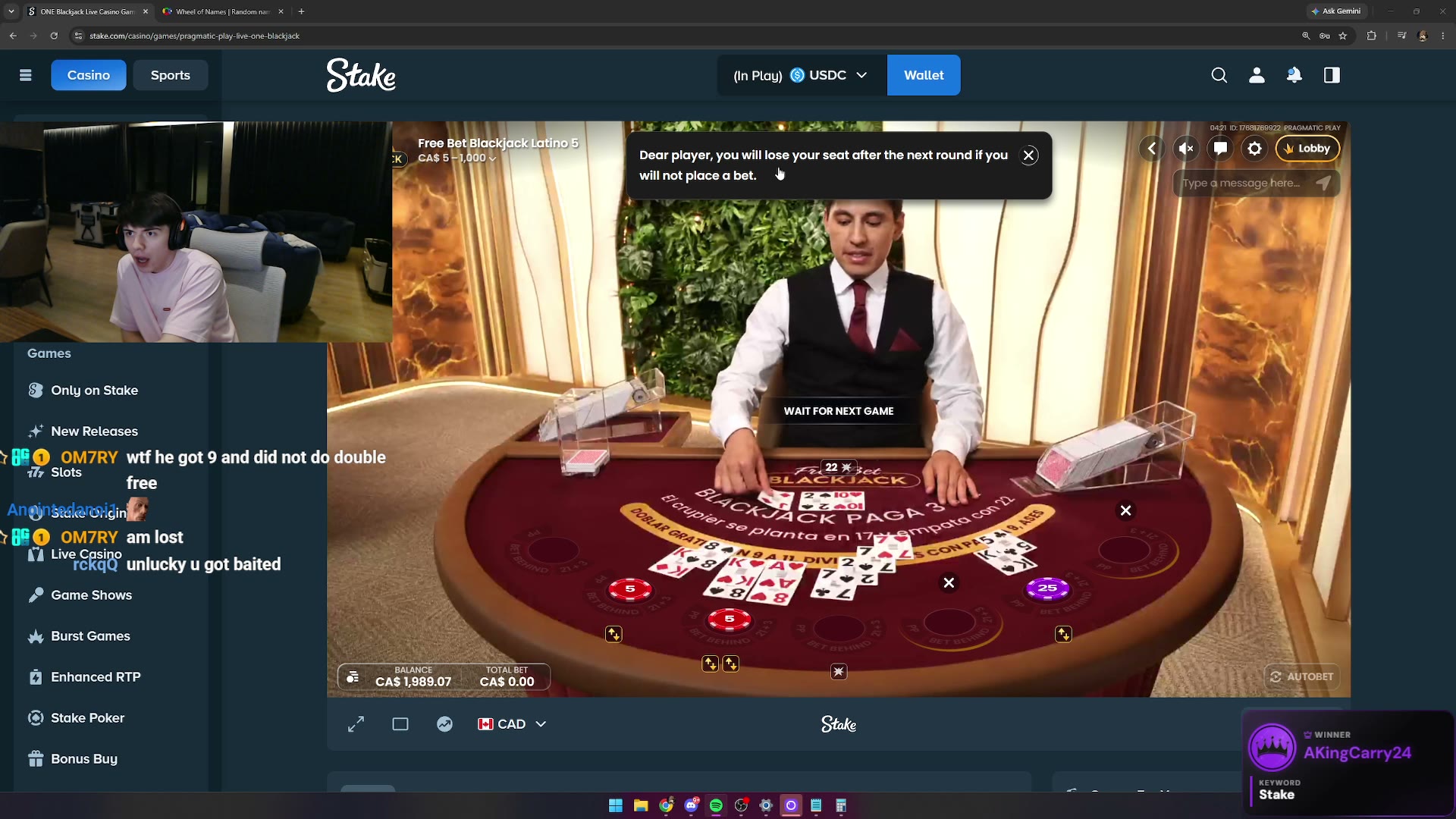The height and width of the screenshot is (819, 1456).
Task: Collapse the game side panel arrow
Action: (x=1151, y=149)
